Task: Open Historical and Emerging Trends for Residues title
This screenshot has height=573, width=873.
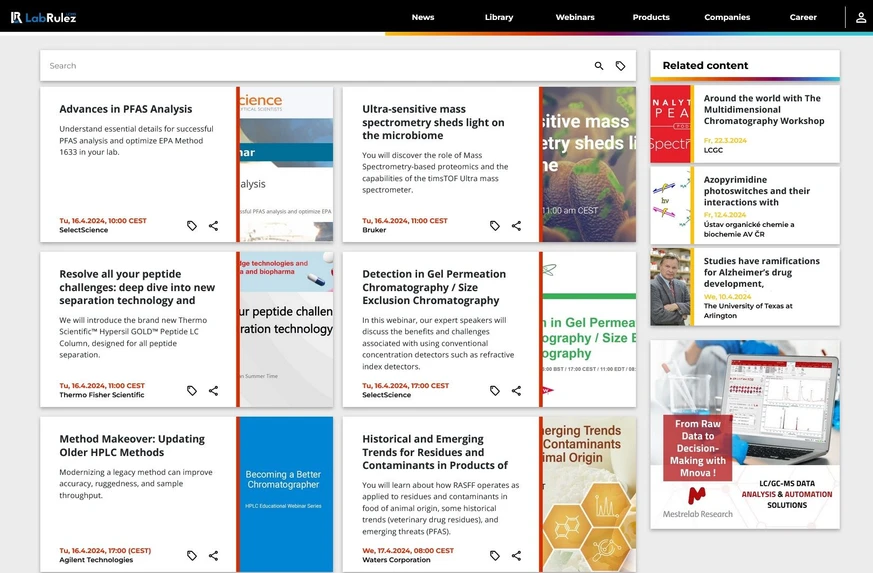Action: (x=435, y=452)
